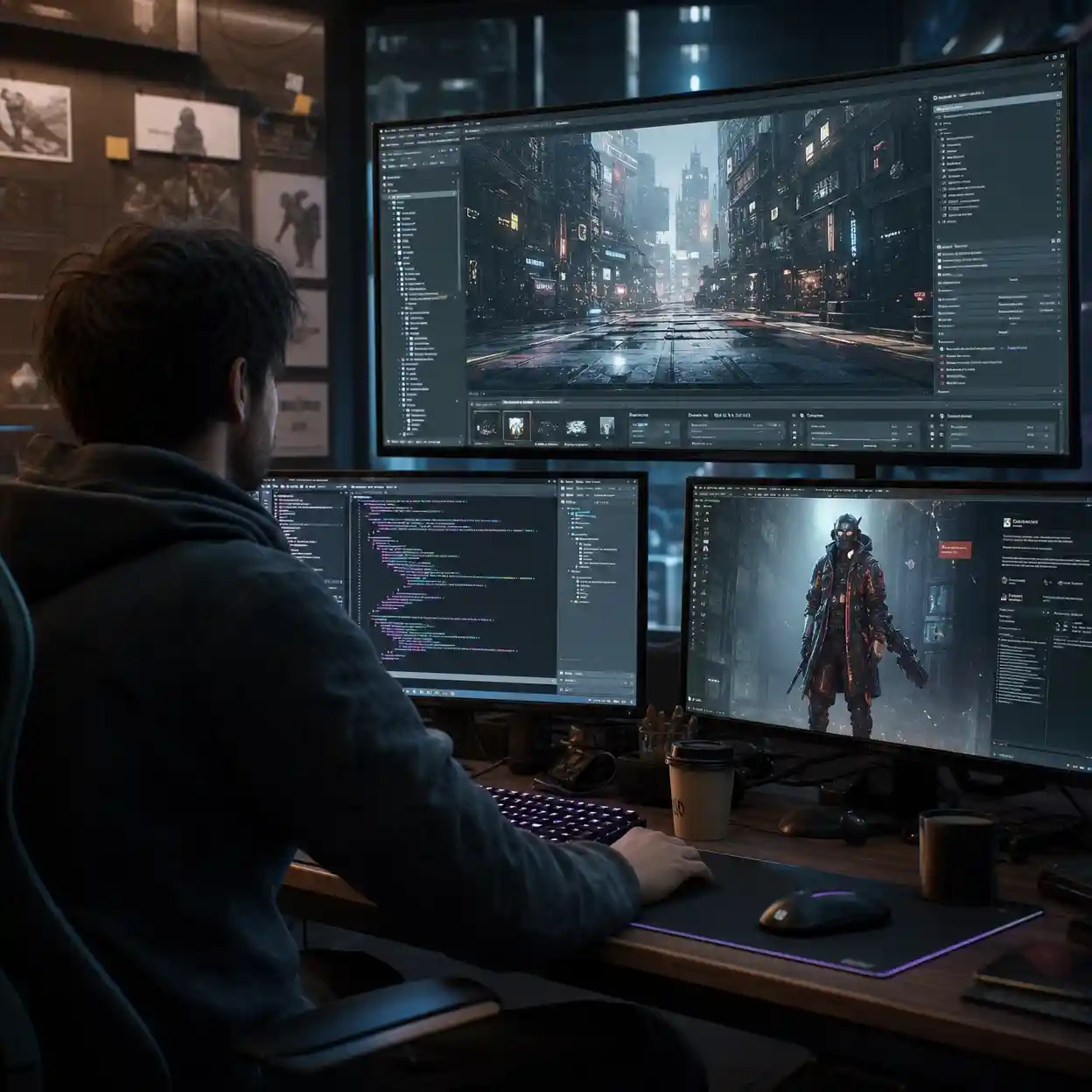Open the first asset thumbnail in the top monitor's strip
The height and width of the screenshot is (1092, 1092).
(486, 427)
